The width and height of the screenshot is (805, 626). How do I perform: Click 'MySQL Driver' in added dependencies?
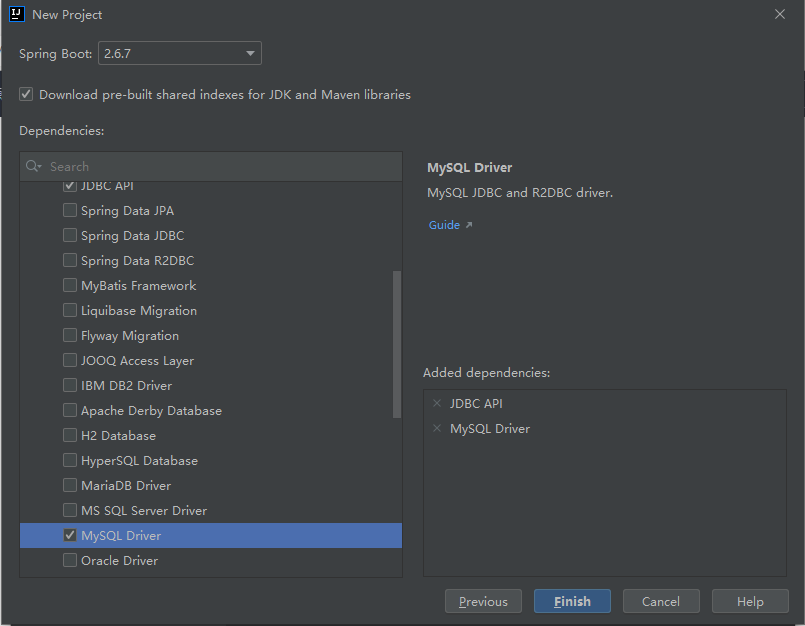pos(490,429)
